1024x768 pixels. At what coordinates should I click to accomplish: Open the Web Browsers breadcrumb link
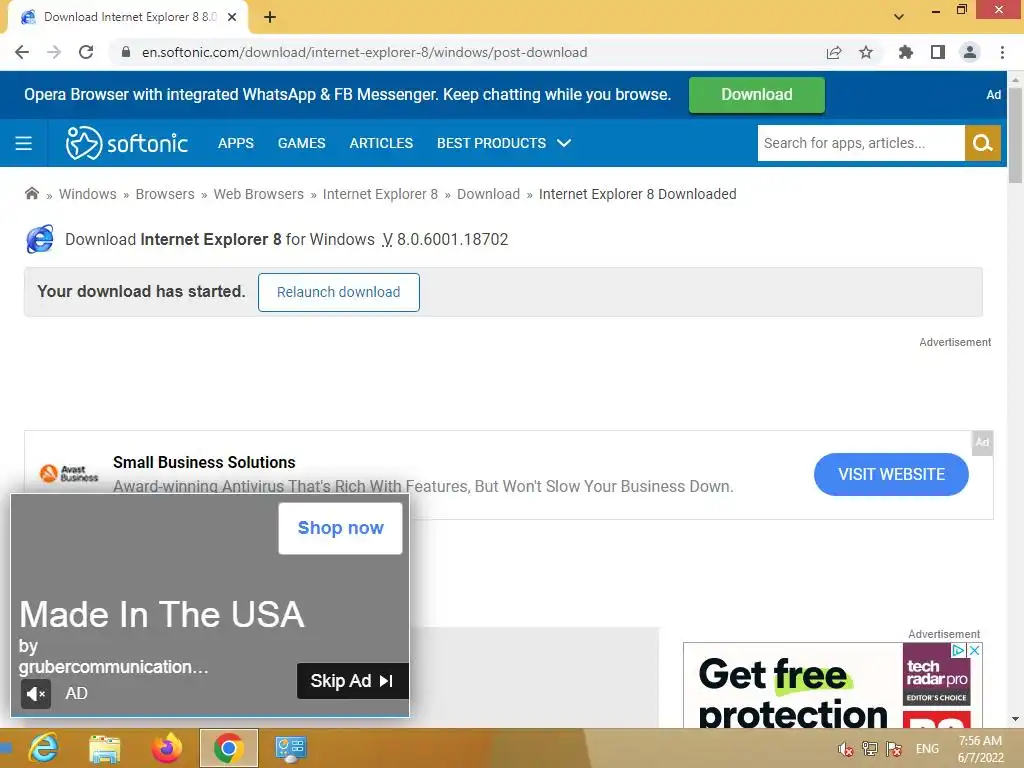click(x=259, y=194)
